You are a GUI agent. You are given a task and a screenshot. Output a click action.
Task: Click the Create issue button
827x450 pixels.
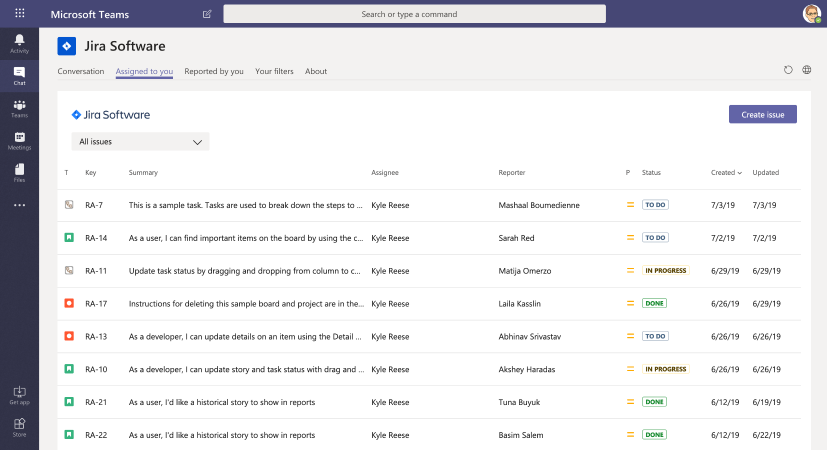[x=762, y=114]
